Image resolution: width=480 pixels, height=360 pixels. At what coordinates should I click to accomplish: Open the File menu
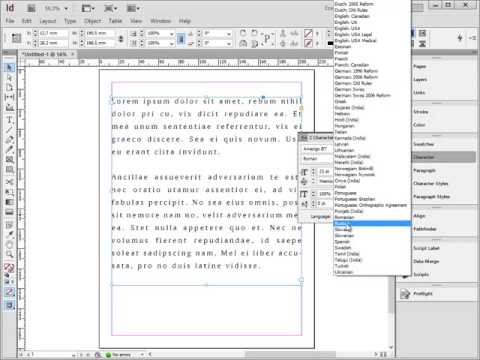[x=10, y=21]
